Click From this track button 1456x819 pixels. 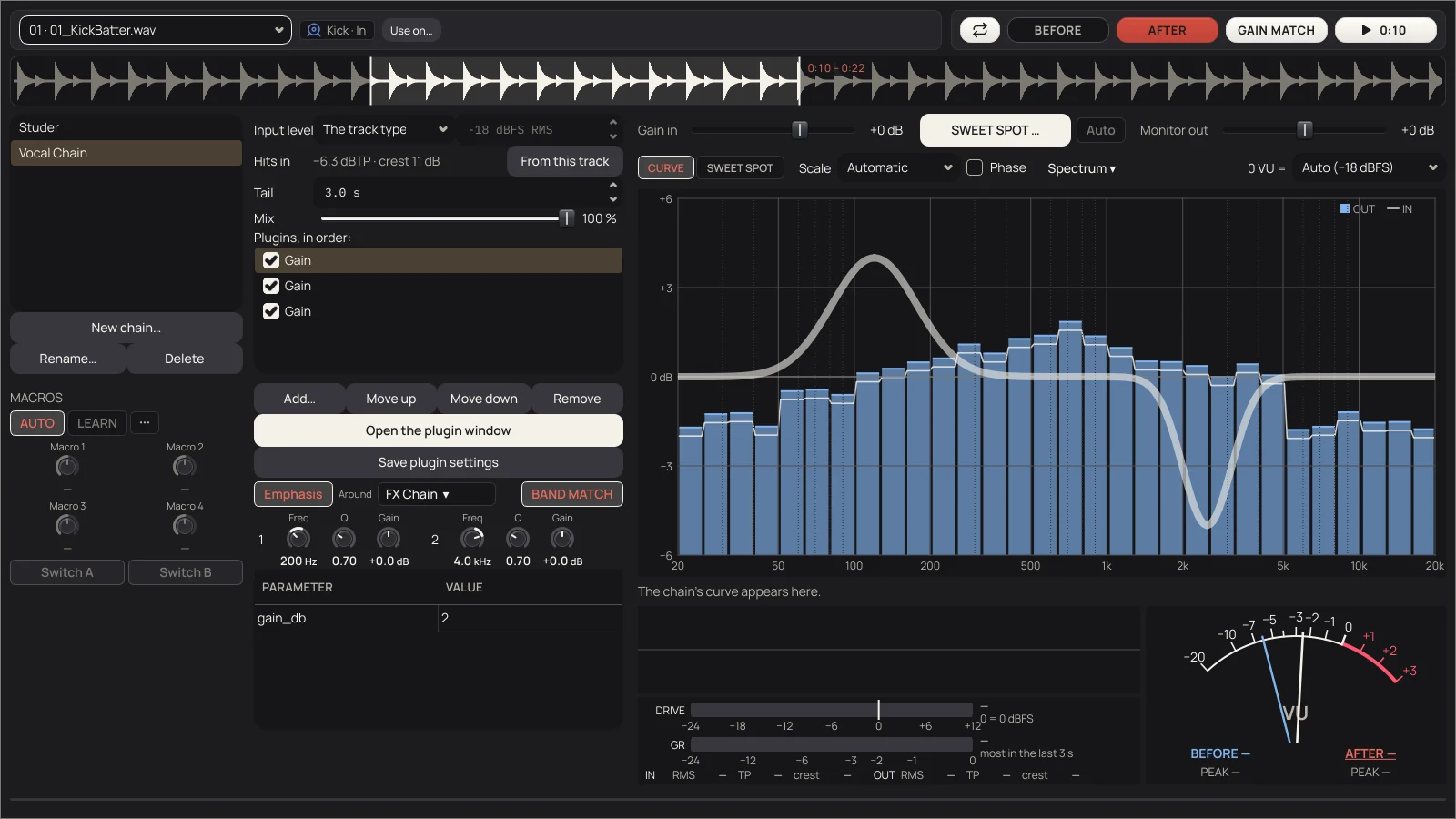pyautogui.click(x=565, y=161)
